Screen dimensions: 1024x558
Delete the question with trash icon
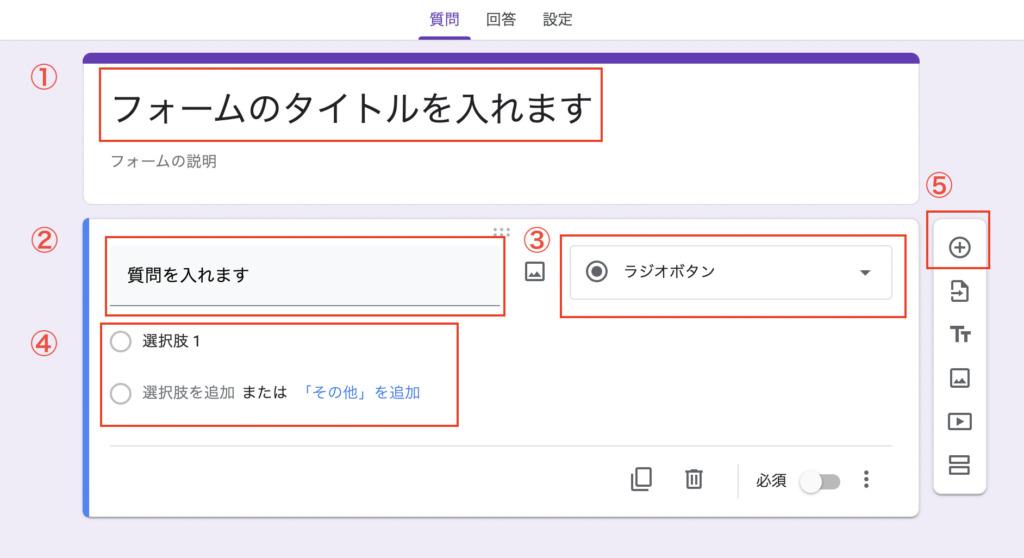pos(694,479)
